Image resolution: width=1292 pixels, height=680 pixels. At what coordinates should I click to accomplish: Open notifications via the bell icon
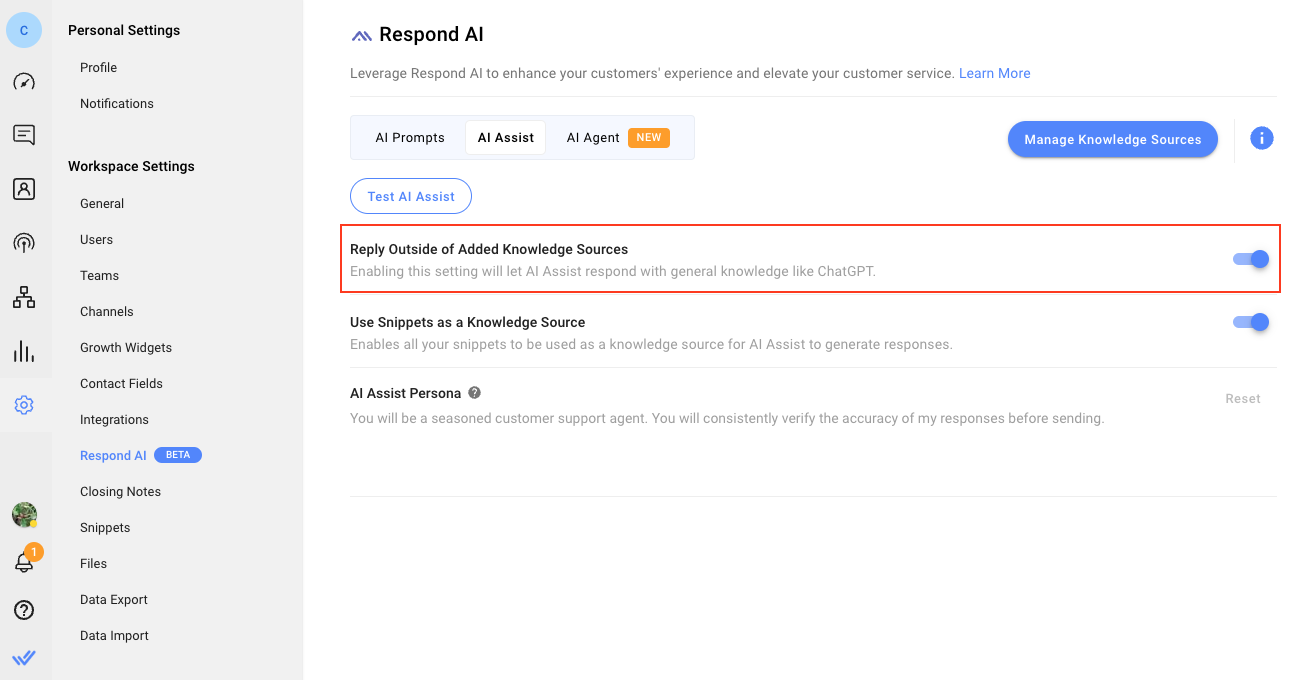click(24, 563)
